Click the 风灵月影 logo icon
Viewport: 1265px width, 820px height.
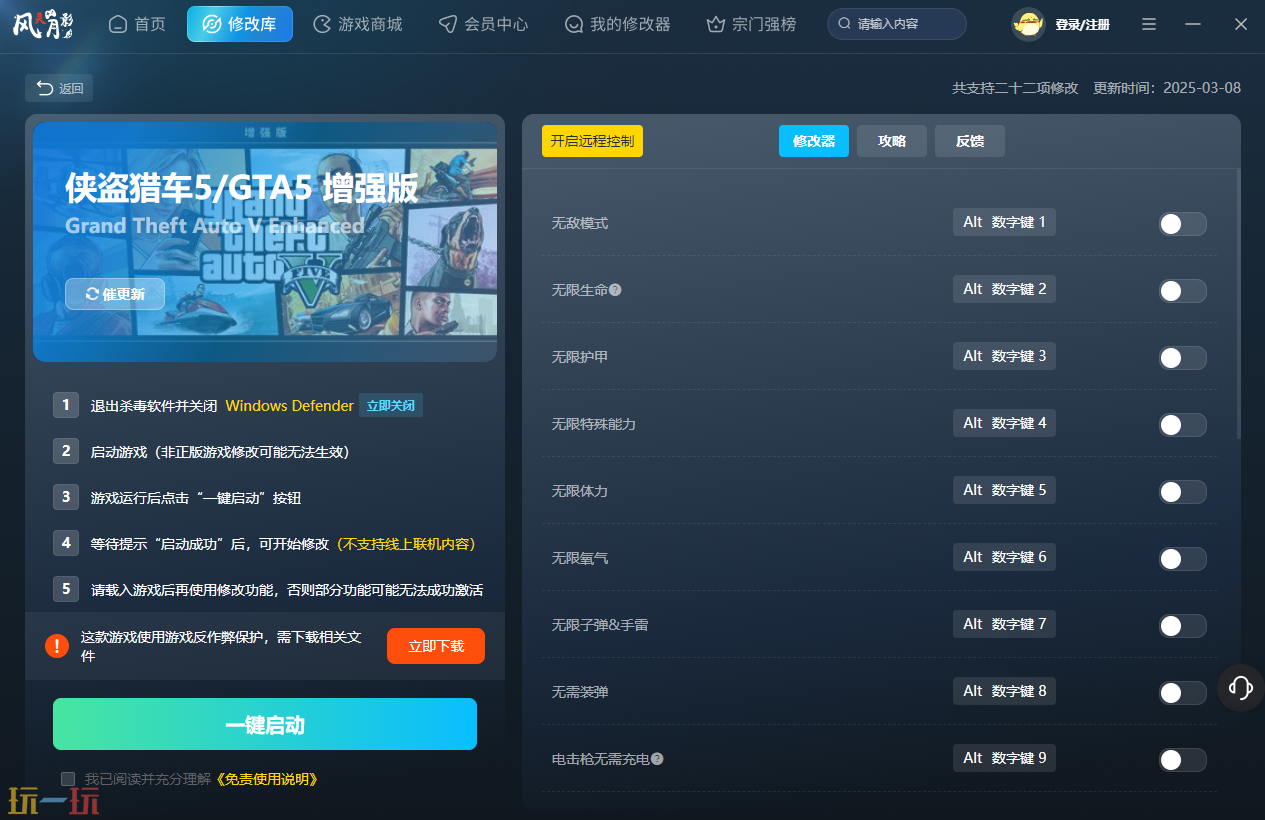click(43, 23)
